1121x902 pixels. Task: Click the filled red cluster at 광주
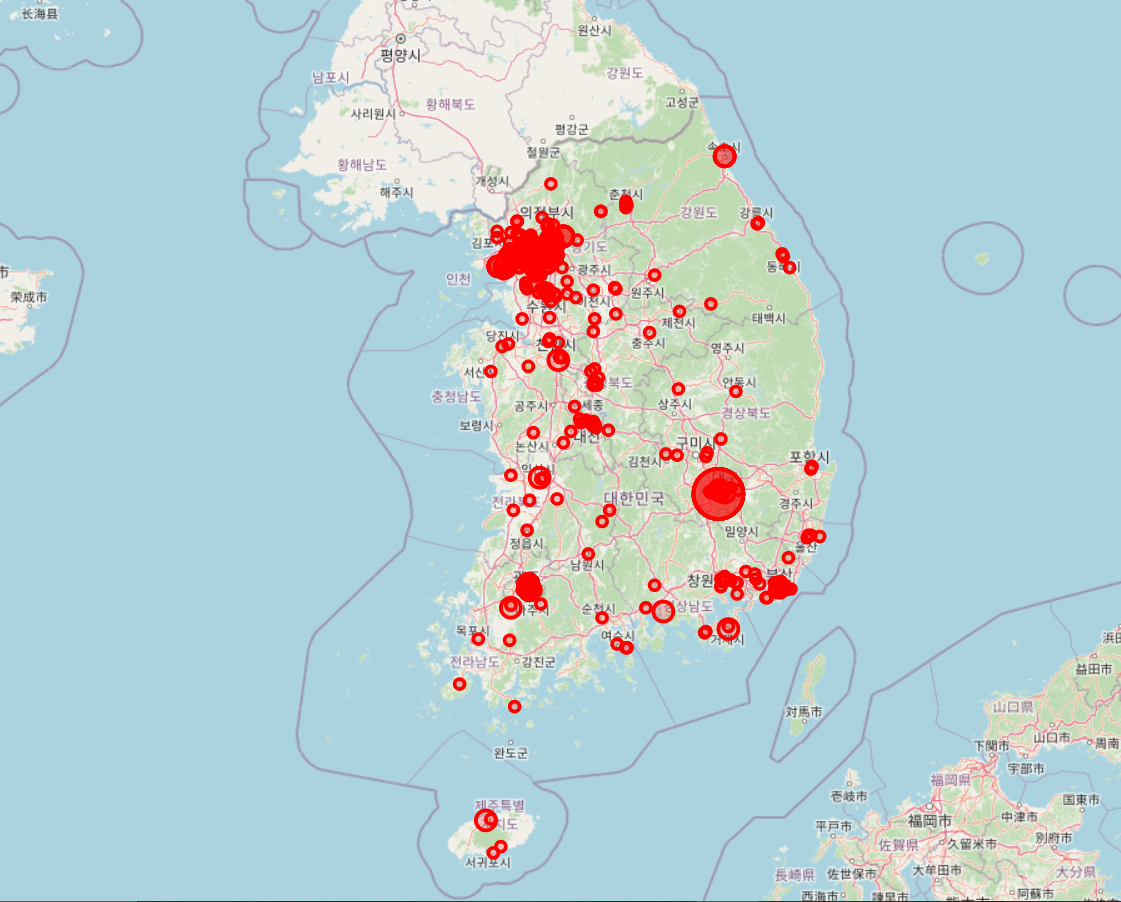click(528, 587)
